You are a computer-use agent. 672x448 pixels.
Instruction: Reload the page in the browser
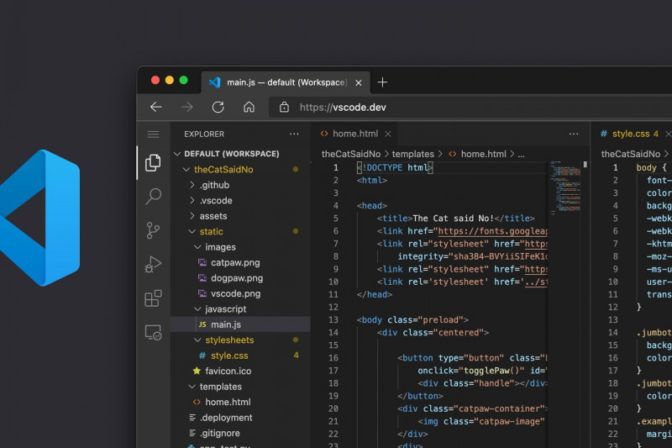(218, 107)
